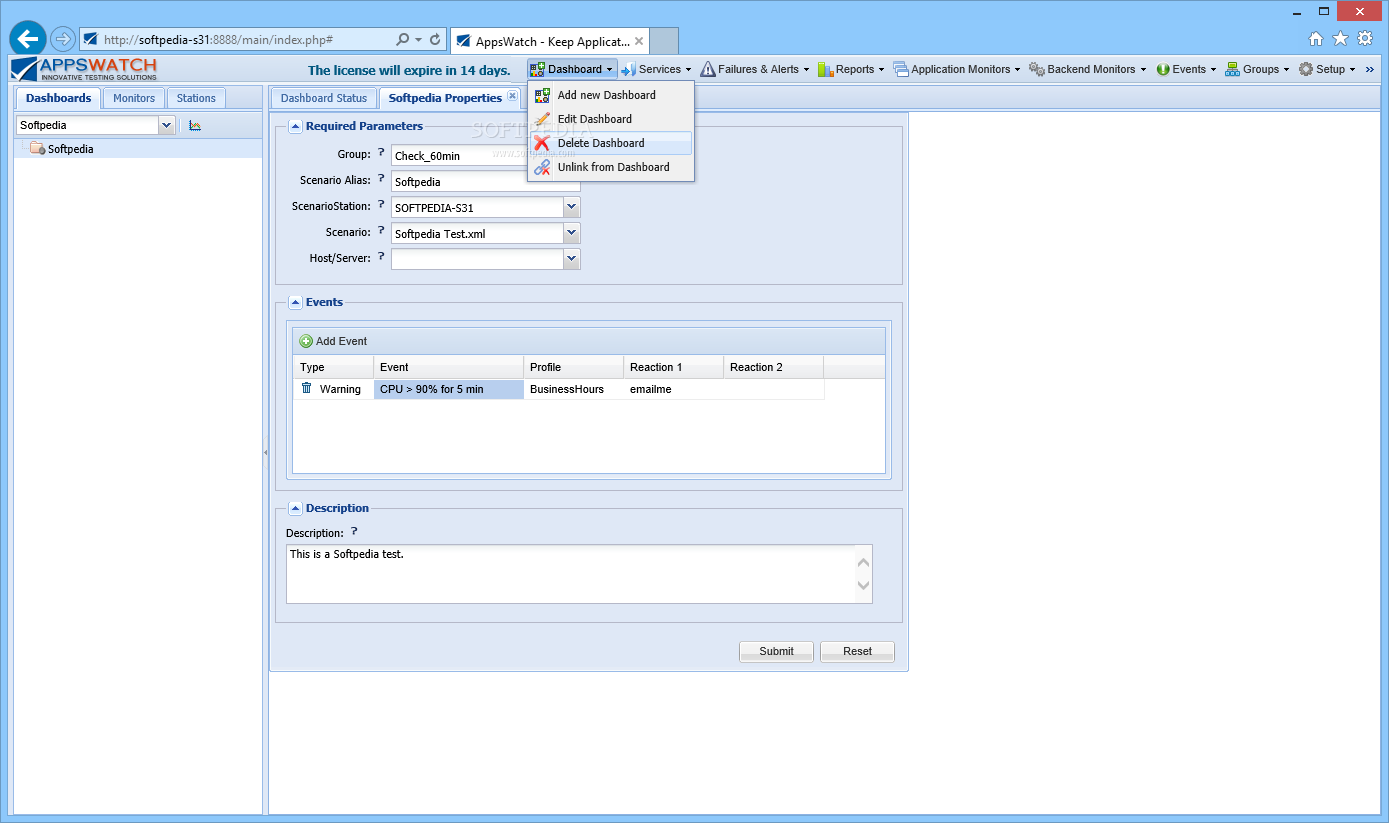Screen dimensions: 1389x823
Task: Open the Failures & Alerts menu
Action: [756, 69]
